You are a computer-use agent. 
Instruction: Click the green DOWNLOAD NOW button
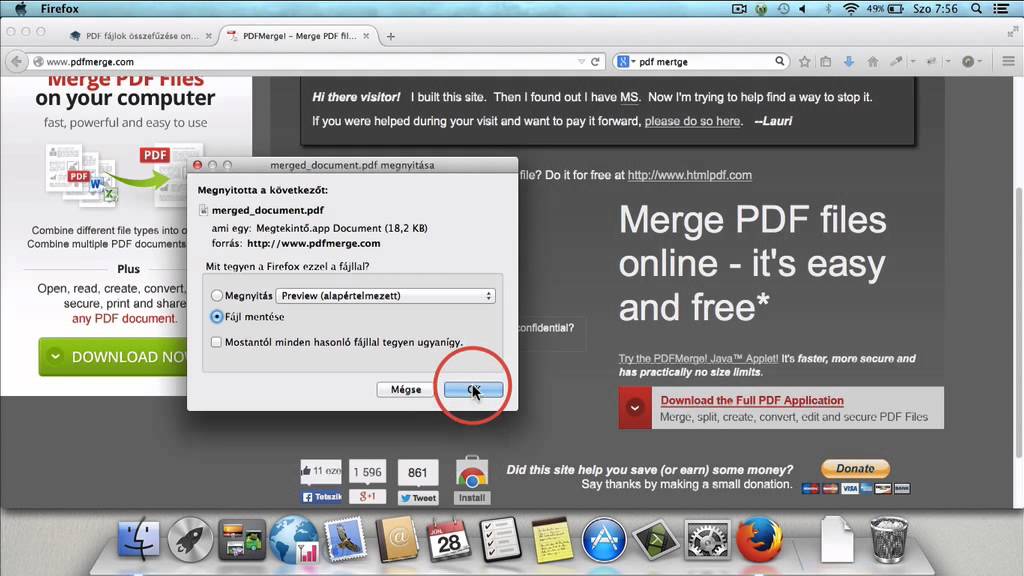[113, 357]
